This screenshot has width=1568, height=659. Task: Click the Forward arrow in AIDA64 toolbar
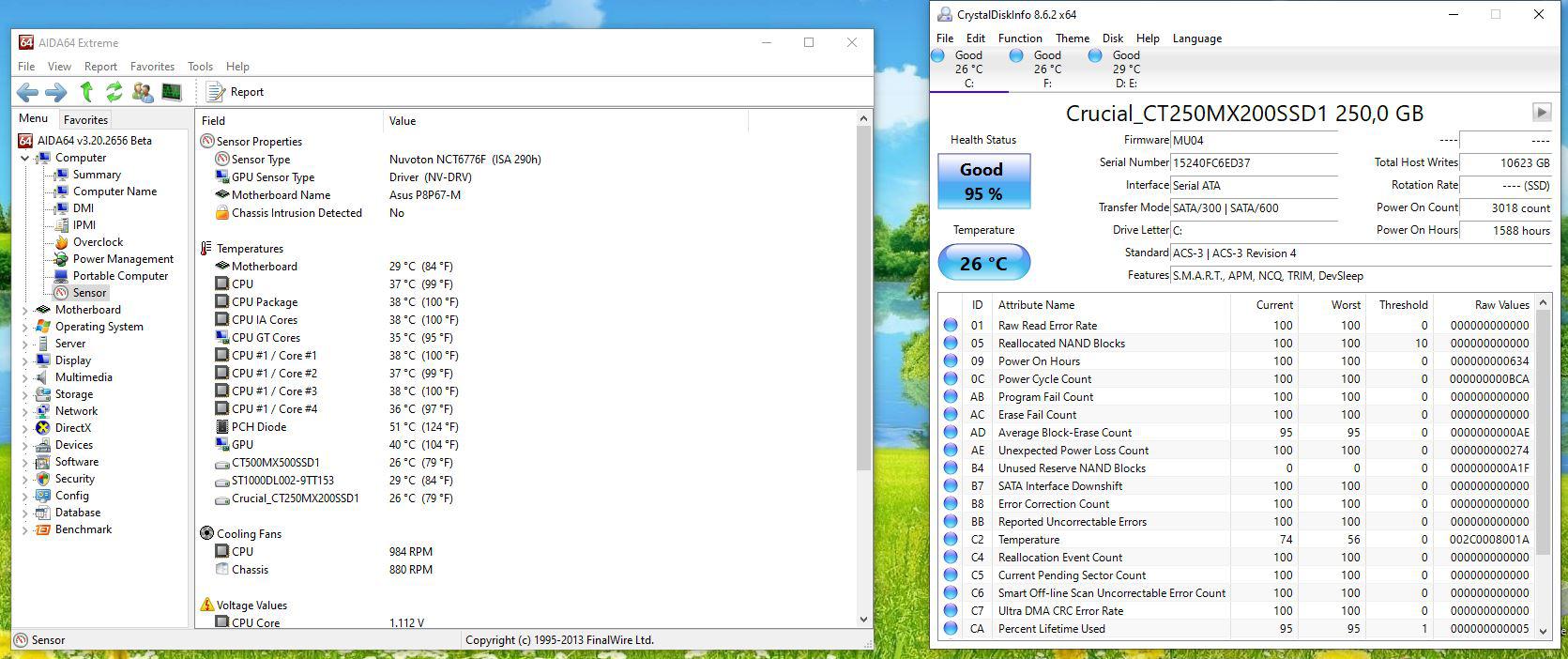(56, 92)
